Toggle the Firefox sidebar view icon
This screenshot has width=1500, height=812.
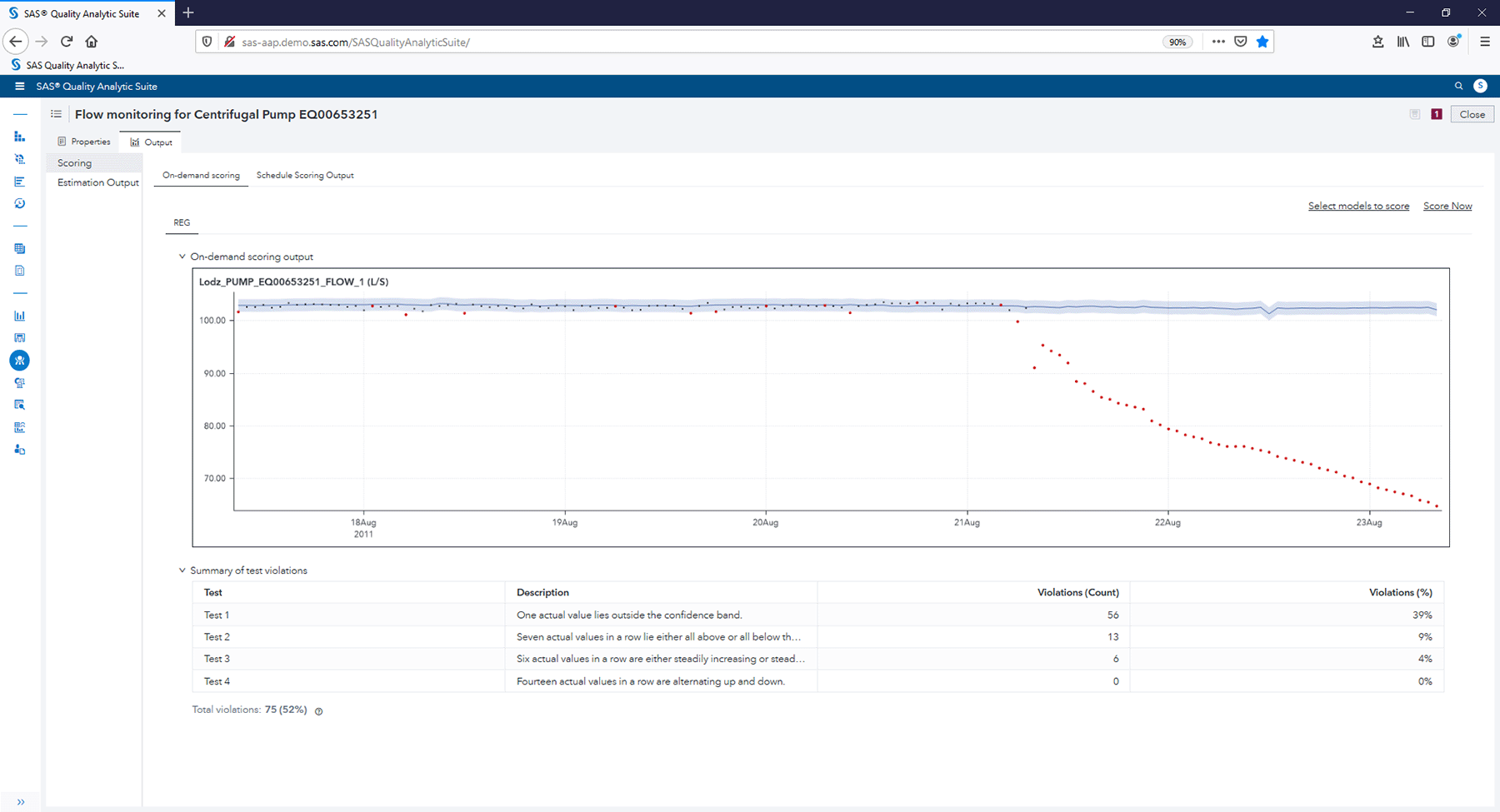tap(1428, 42)
